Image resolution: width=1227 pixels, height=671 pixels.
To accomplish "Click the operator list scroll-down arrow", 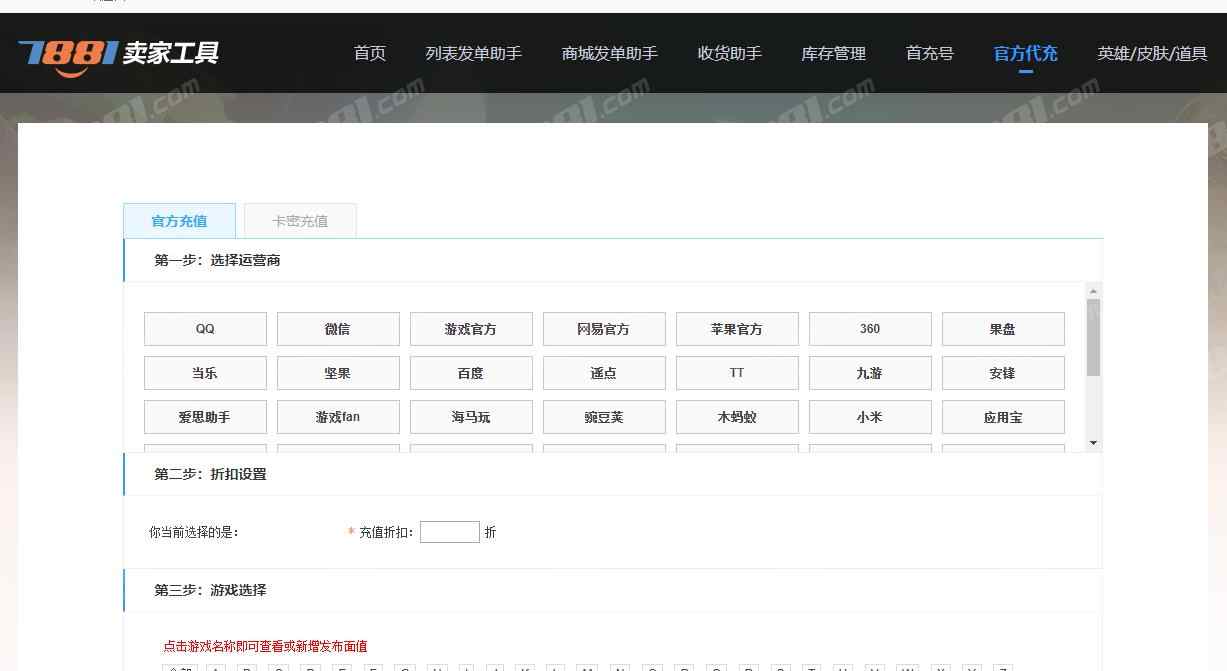I will [1093, 443].
